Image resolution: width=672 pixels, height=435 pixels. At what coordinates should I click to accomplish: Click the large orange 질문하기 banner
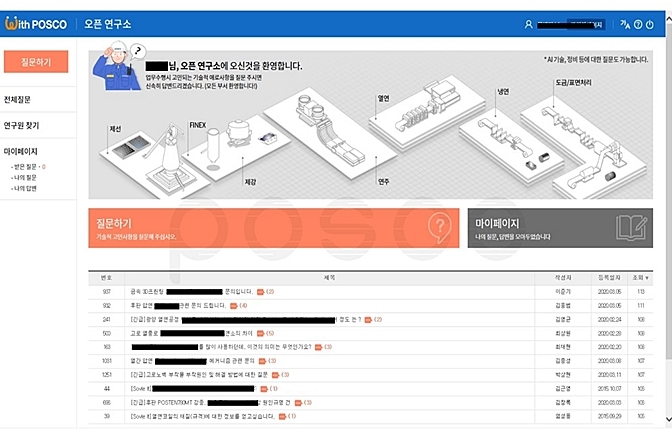274,228
